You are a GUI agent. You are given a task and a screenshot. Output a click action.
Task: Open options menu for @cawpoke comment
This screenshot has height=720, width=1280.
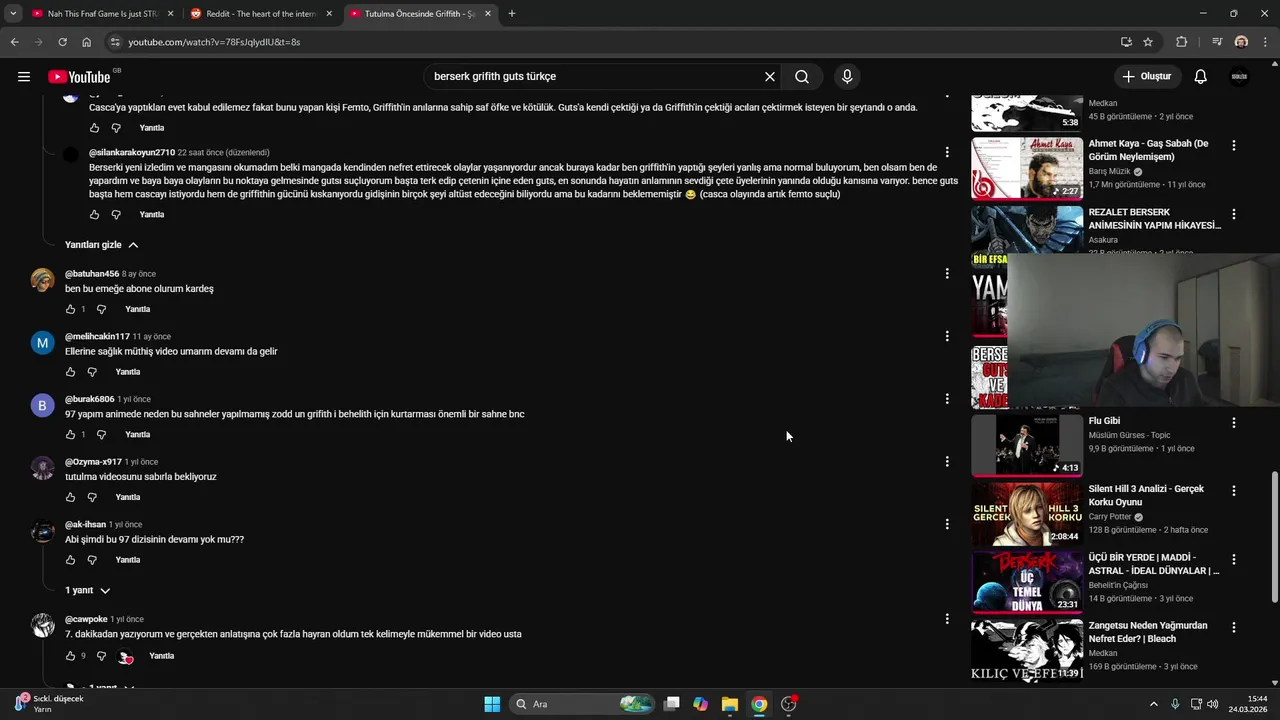[x=947, y=619]
